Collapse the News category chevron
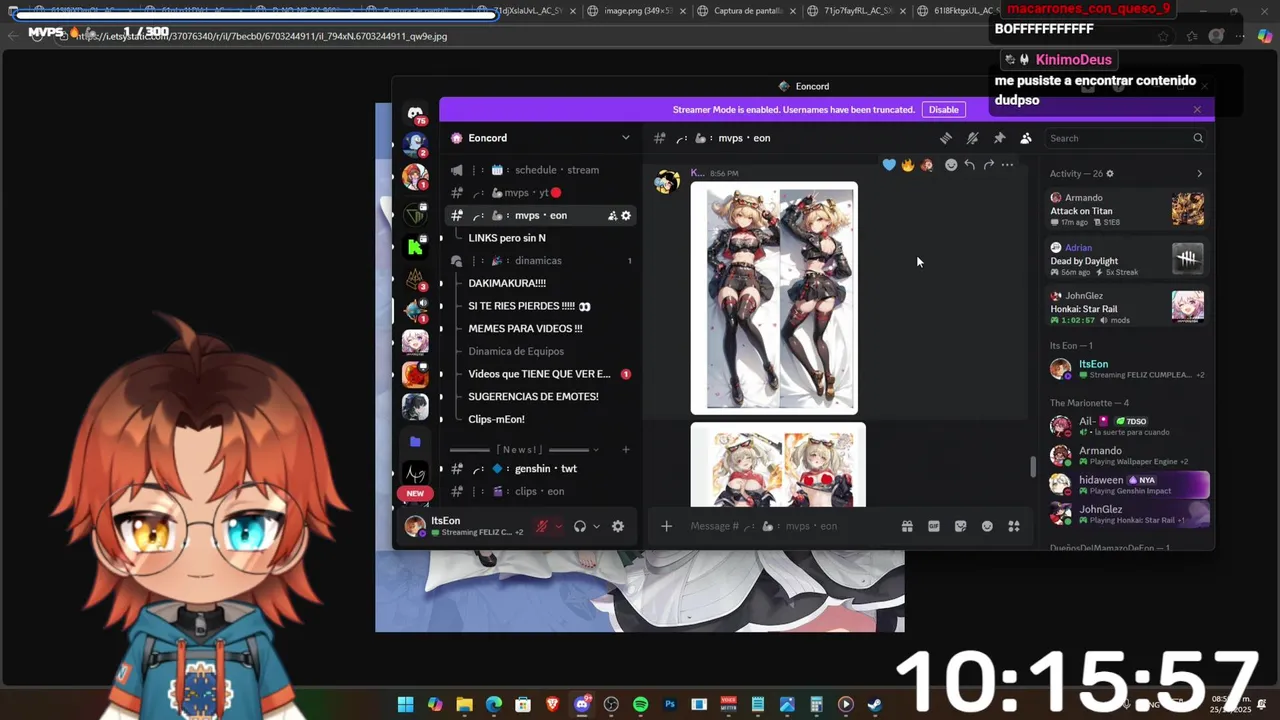Viewport: 1280px width, 720px height. (595, 450)
